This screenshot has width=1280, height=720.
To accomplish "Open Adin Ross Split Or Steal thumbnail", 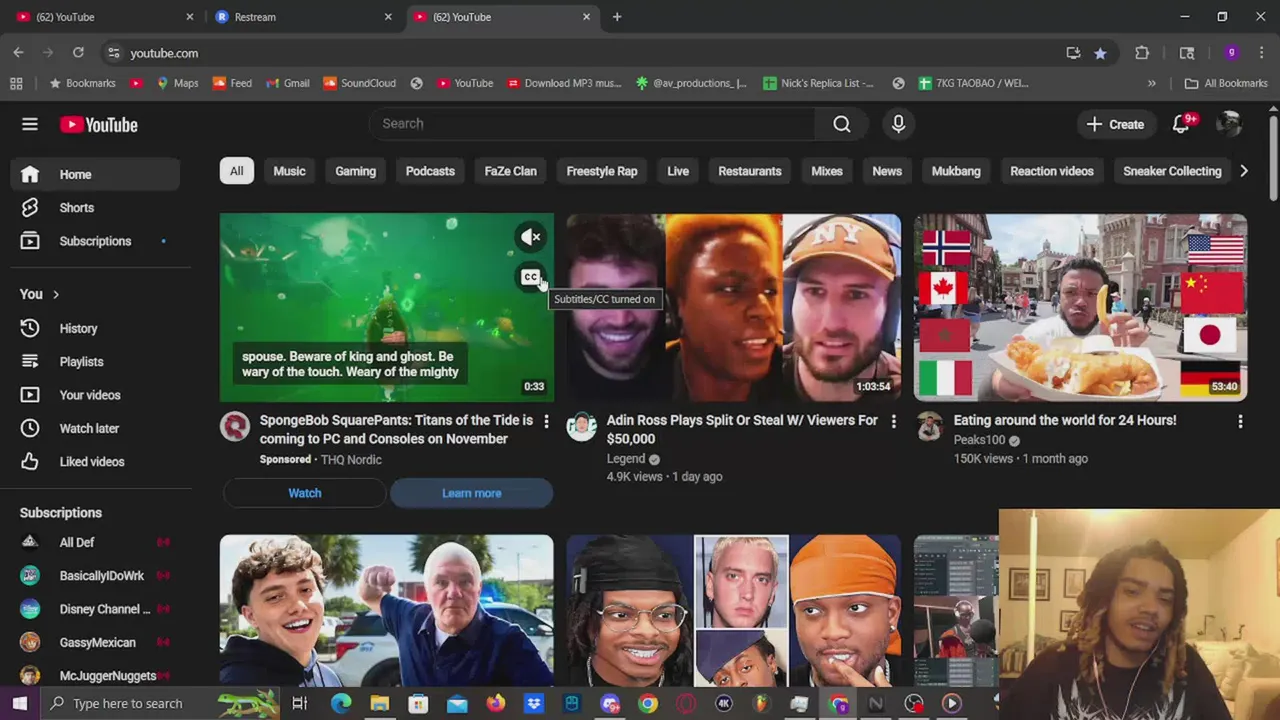I will (x=733, y=307).
